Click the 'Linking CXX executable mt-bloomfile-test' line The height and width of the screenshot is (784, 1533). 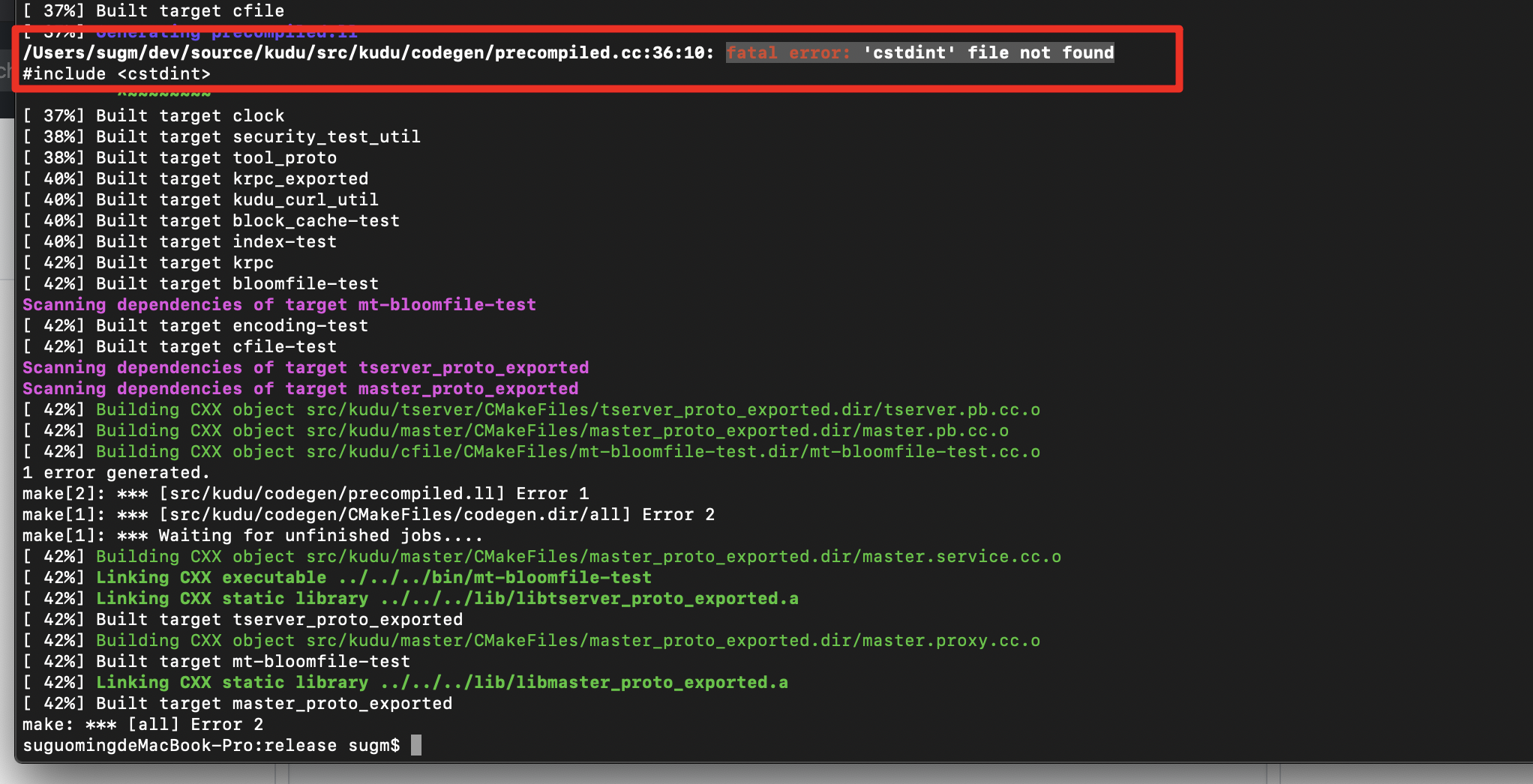point(337,577)
